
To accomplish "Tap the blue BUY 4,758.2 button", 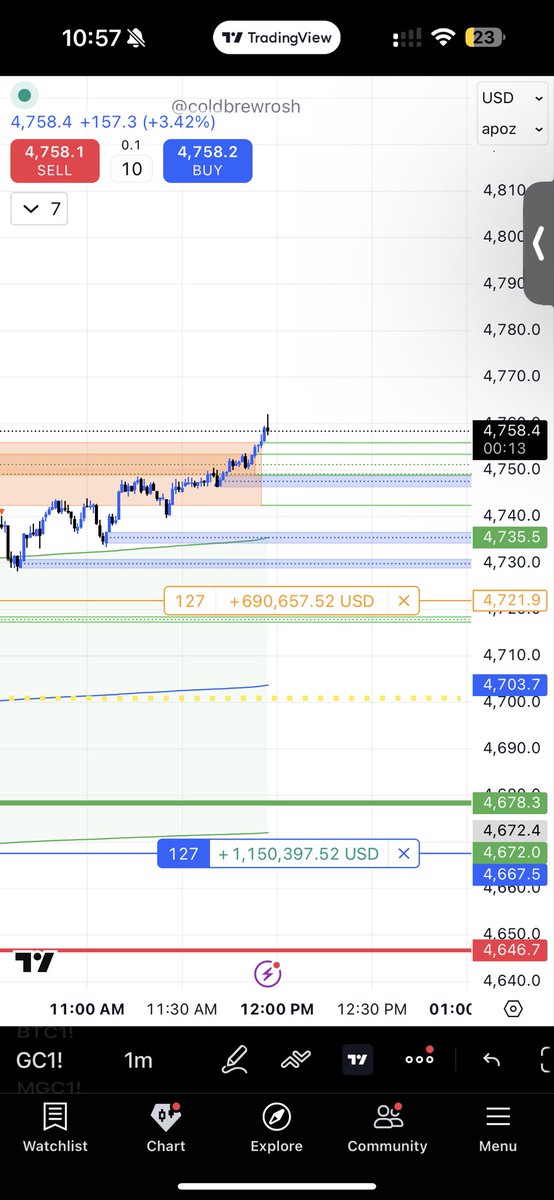I will click(x=208, y=161).
